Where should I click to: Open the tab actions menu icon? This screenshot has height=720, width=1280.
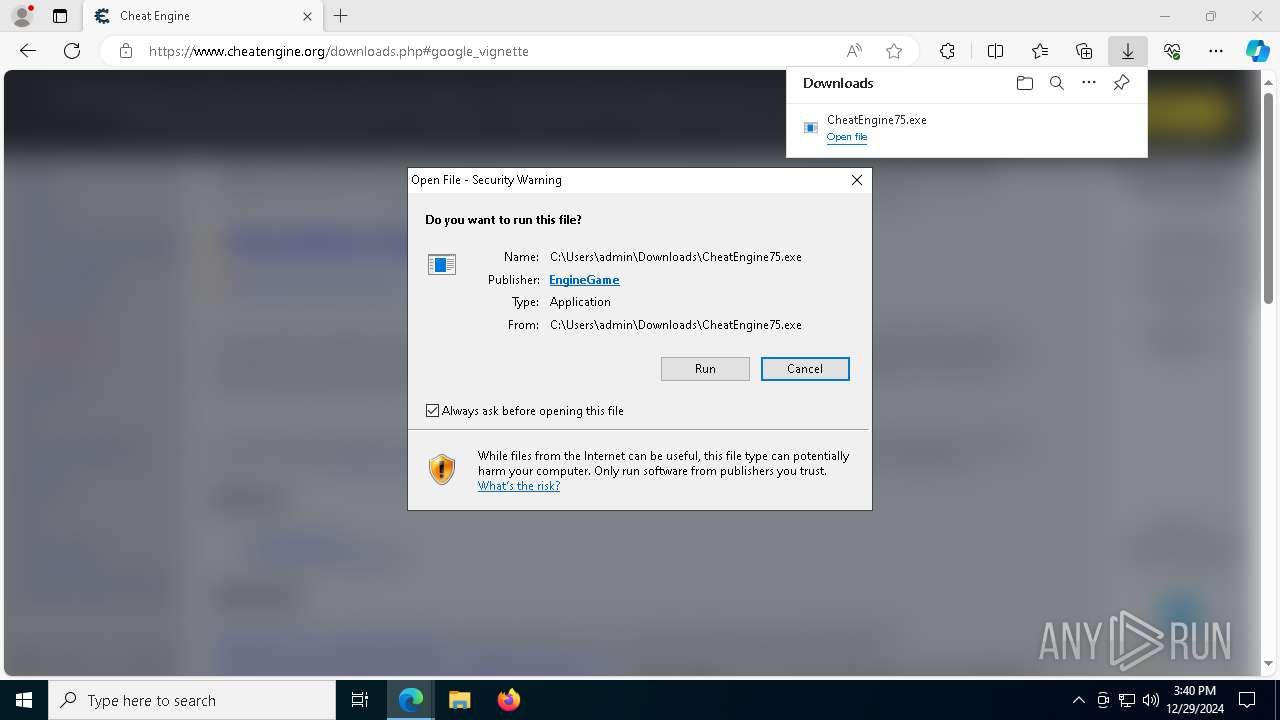[x=60, y=16]
